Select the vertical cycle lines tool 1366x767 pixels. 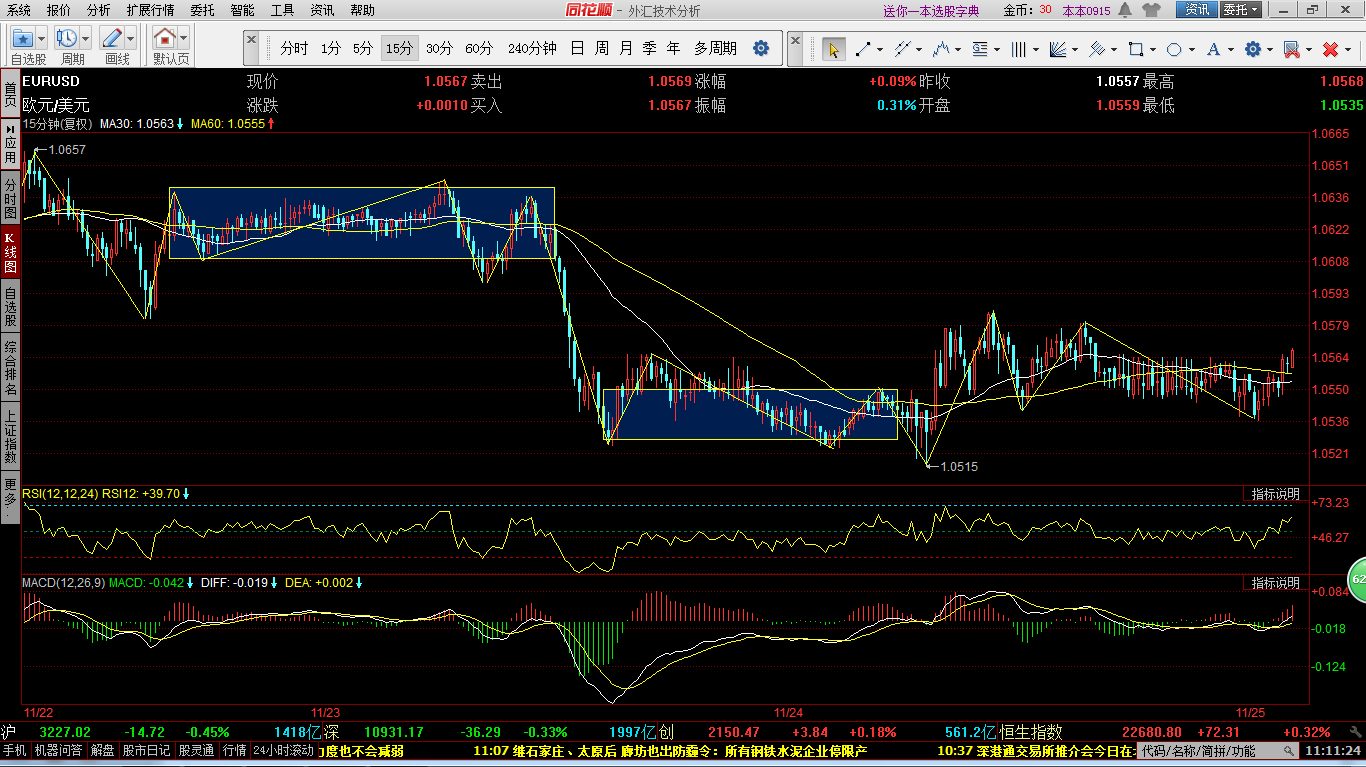(x=1019, y=49)
